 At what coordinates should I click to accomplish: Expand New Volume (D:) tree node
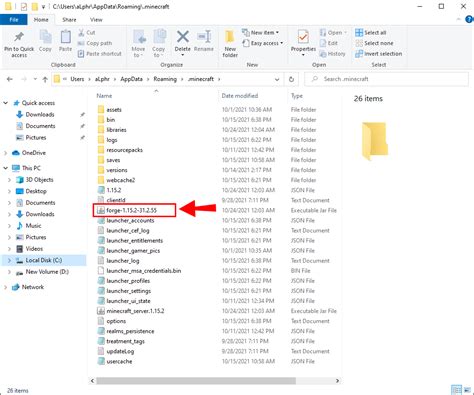pyautogui.click(x=9, y=272)
